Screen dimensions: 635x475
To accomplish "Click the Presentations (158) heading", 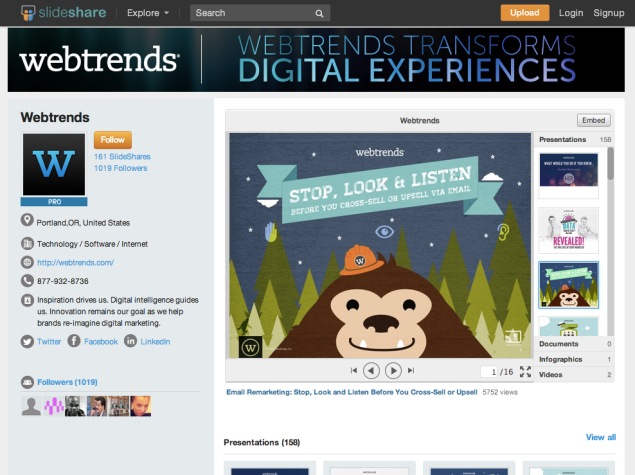I will coord(262,442).
